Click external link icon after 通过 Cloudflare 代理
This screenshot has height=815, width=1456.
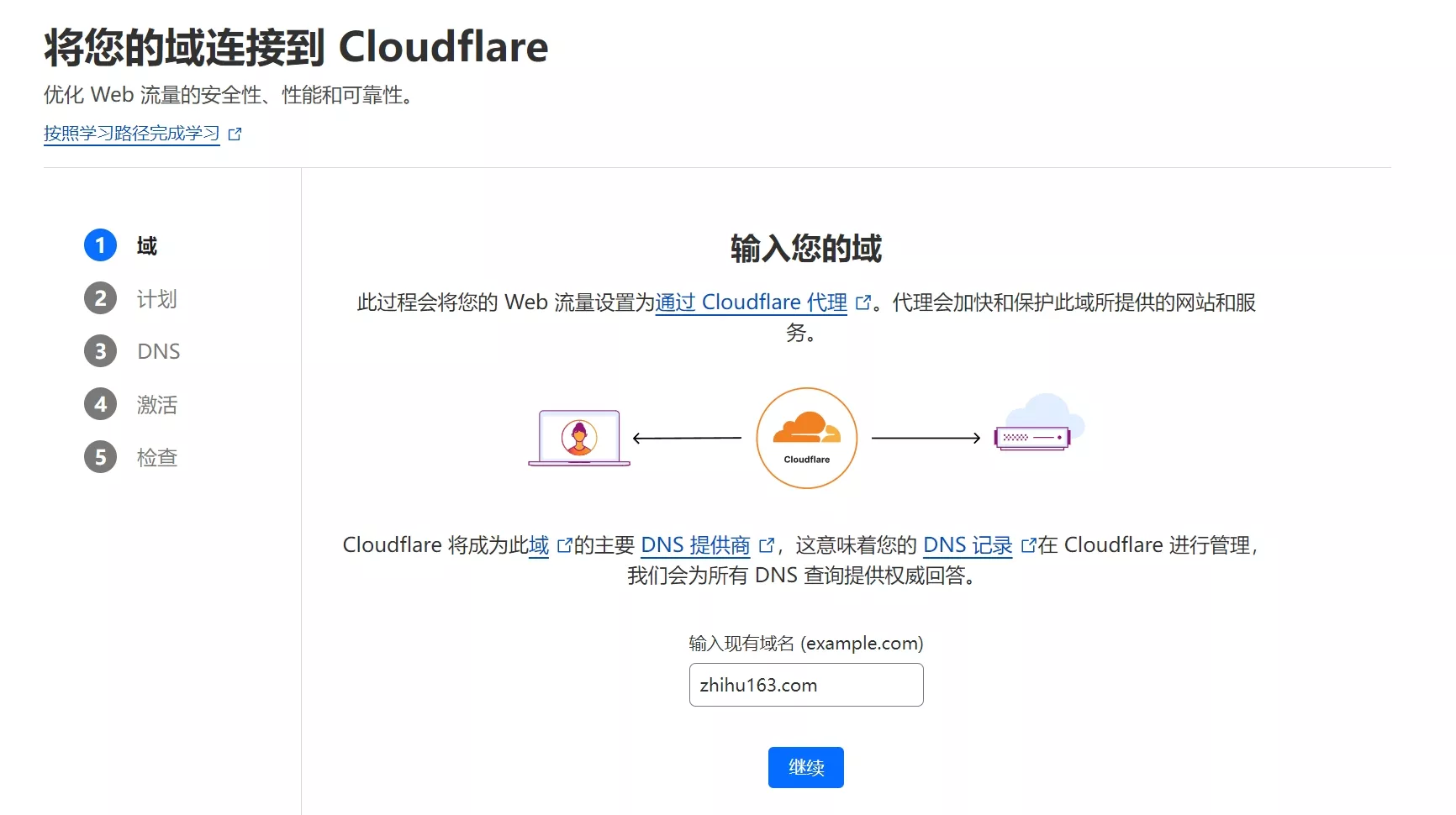pos(863,302)
